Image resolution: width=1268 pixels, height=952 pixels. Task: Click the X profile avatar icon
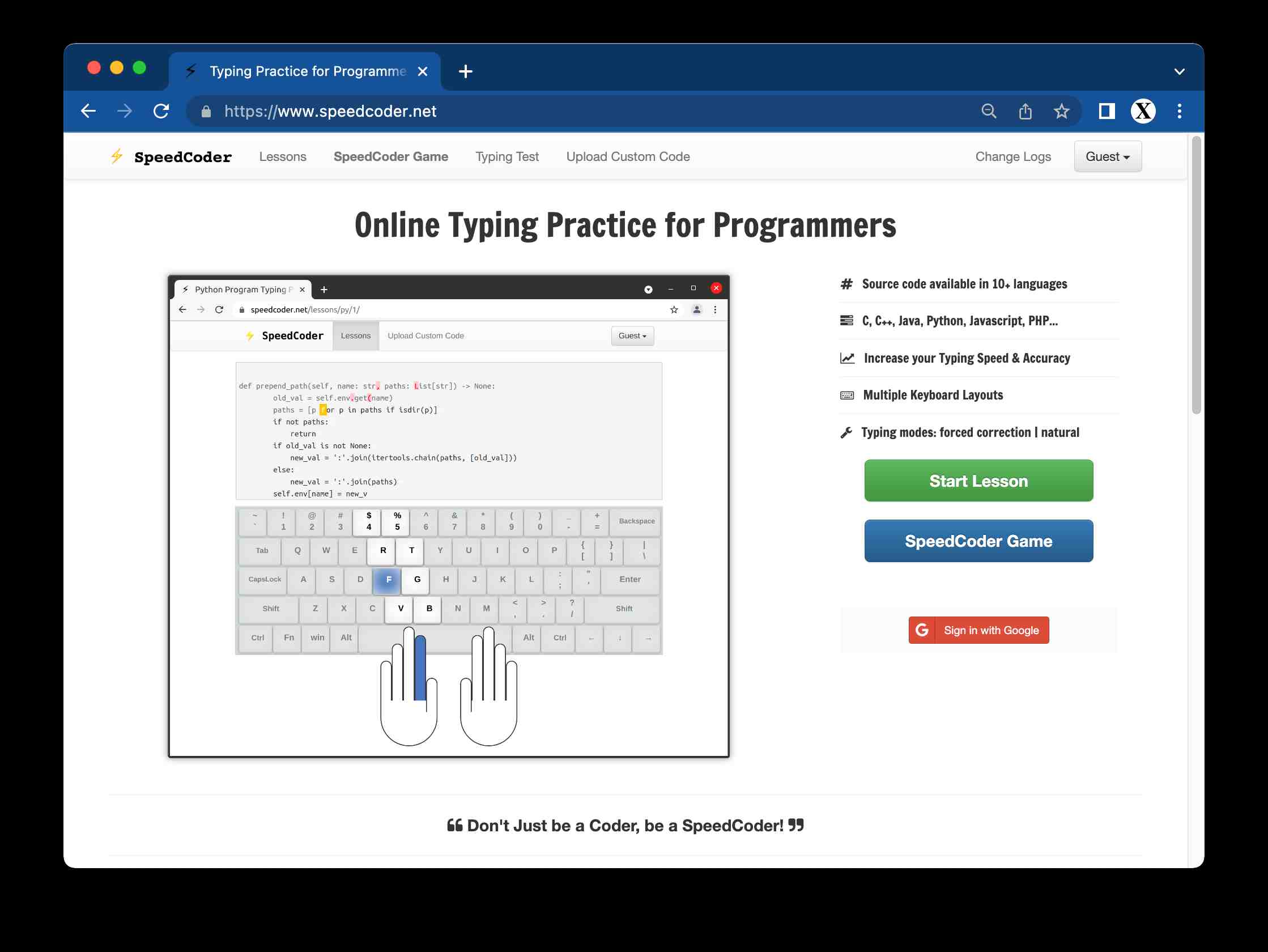pos(1142,110)
